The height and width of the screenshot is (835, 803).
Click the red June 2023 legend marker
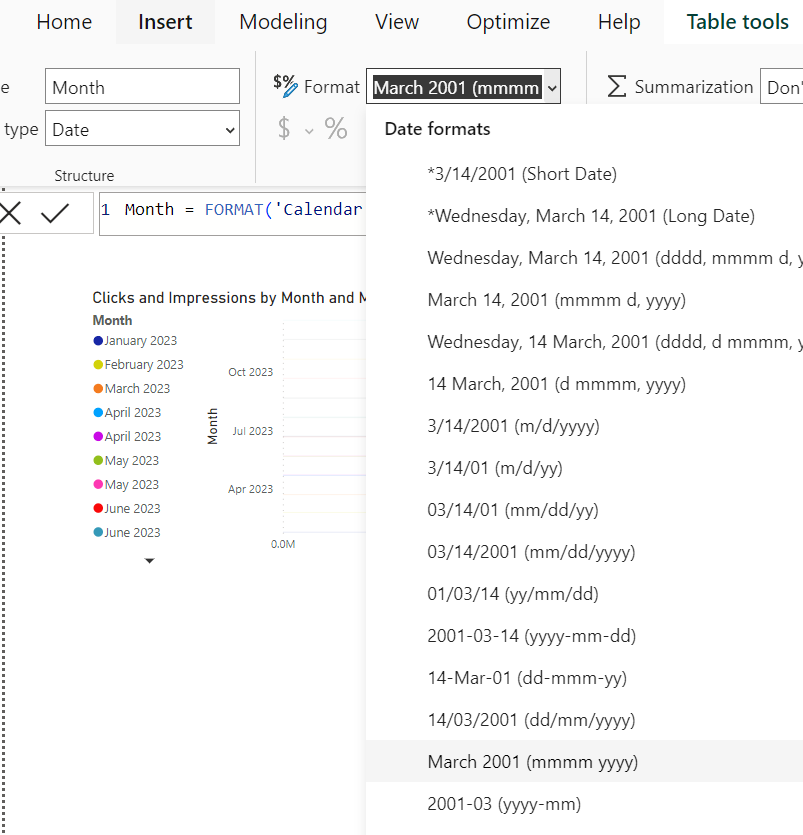[x=98, y=508]
